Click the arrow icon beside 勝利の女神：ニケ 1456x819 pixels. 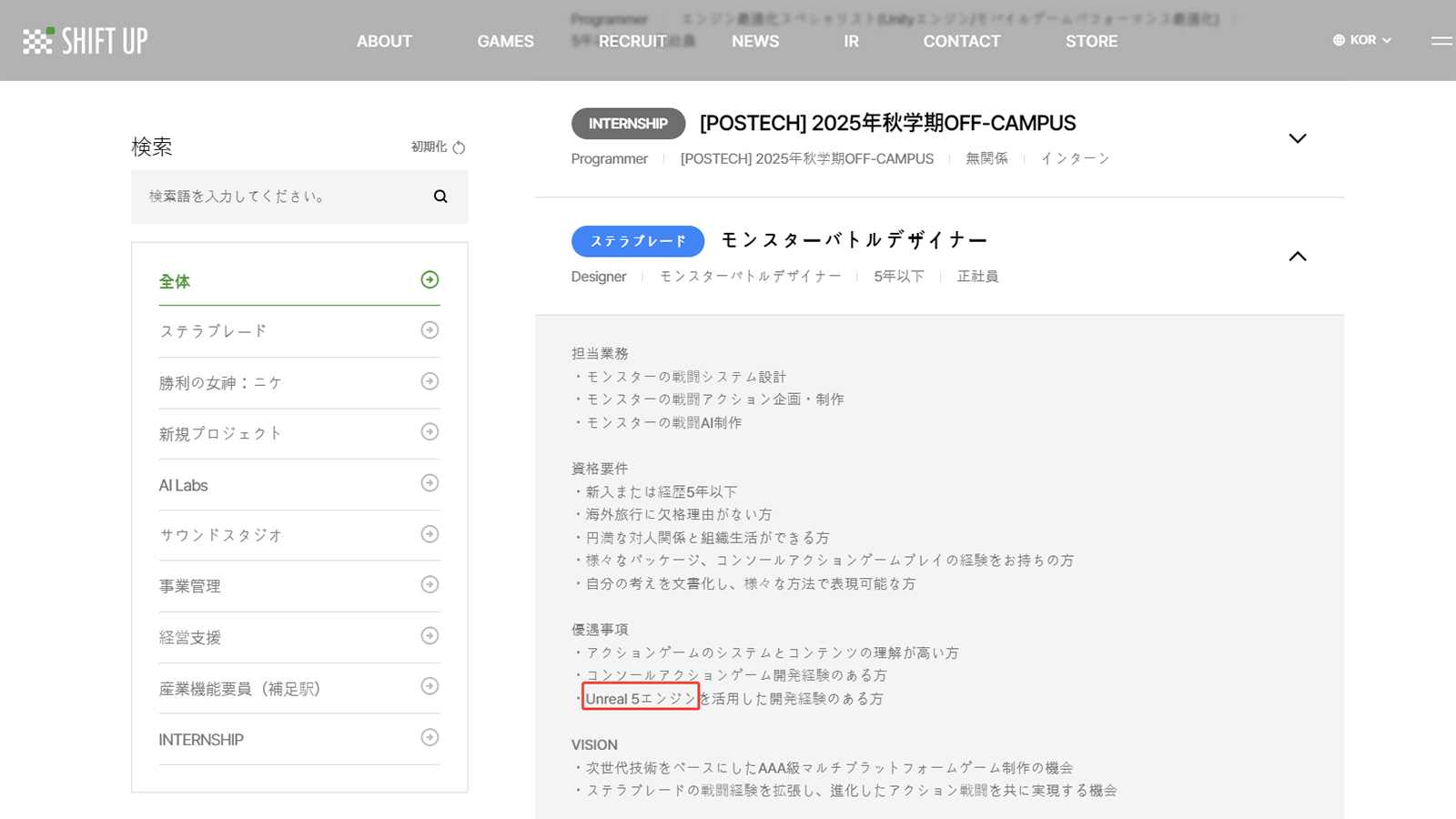click(429, 382)
